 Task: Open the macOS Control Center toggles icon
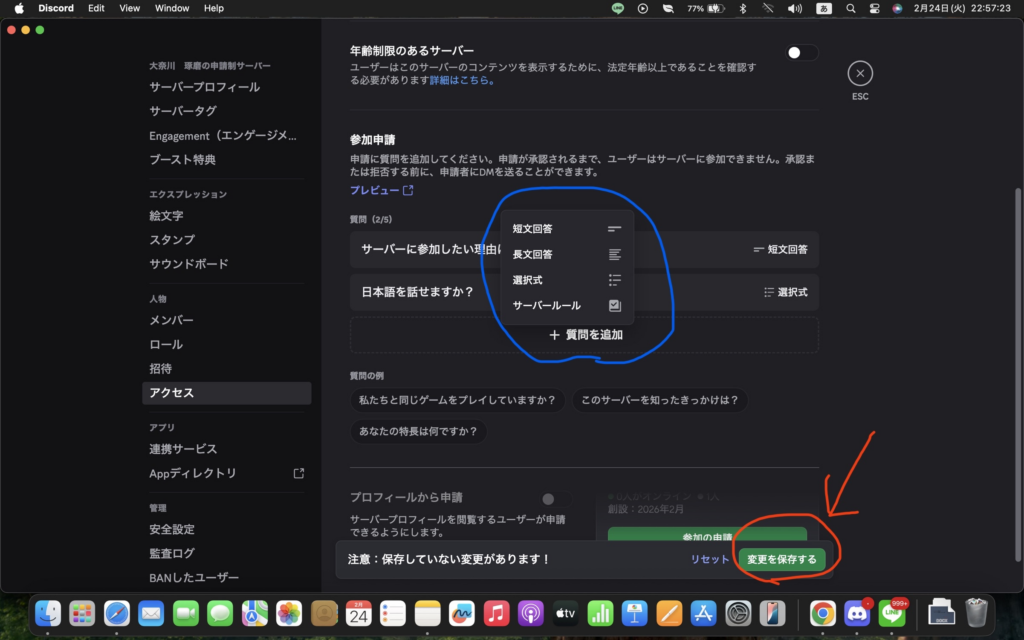coord(873,8)
